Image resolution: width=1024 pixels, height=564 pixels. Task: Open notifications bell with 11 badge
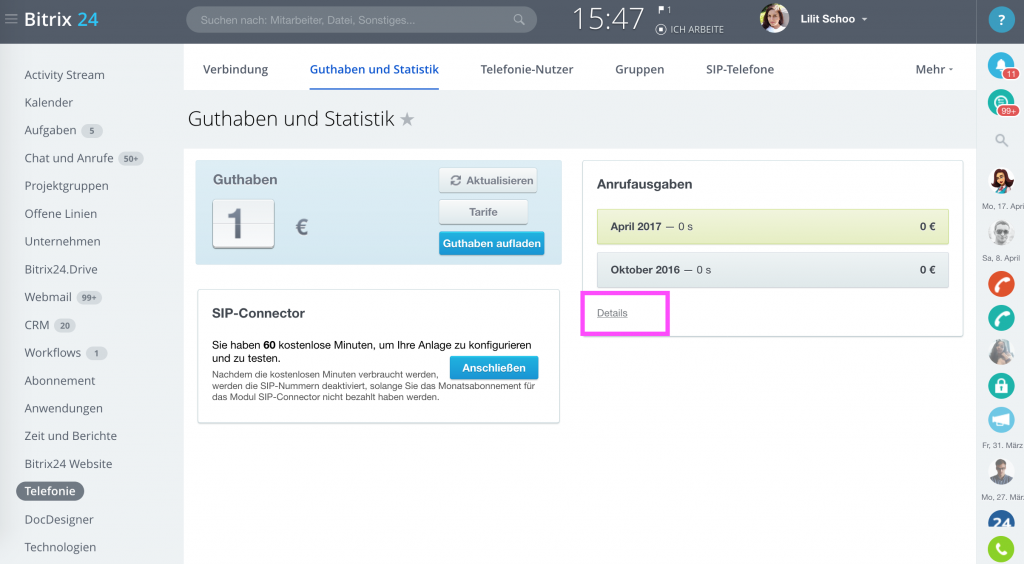tap(1001, 65)
